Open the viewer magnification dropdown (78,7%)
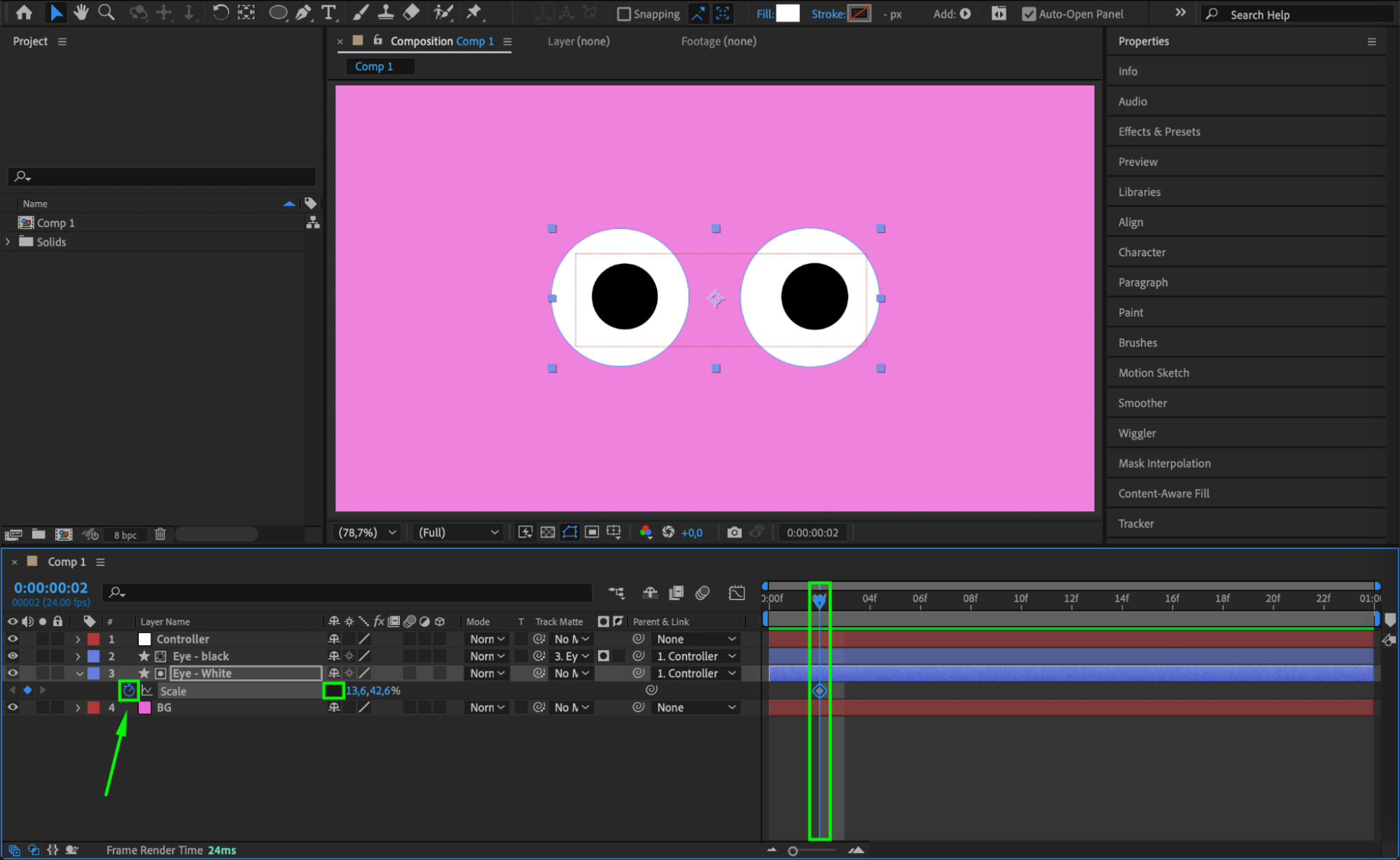This screenshot has width=1400, height=860. pos(367,532)
